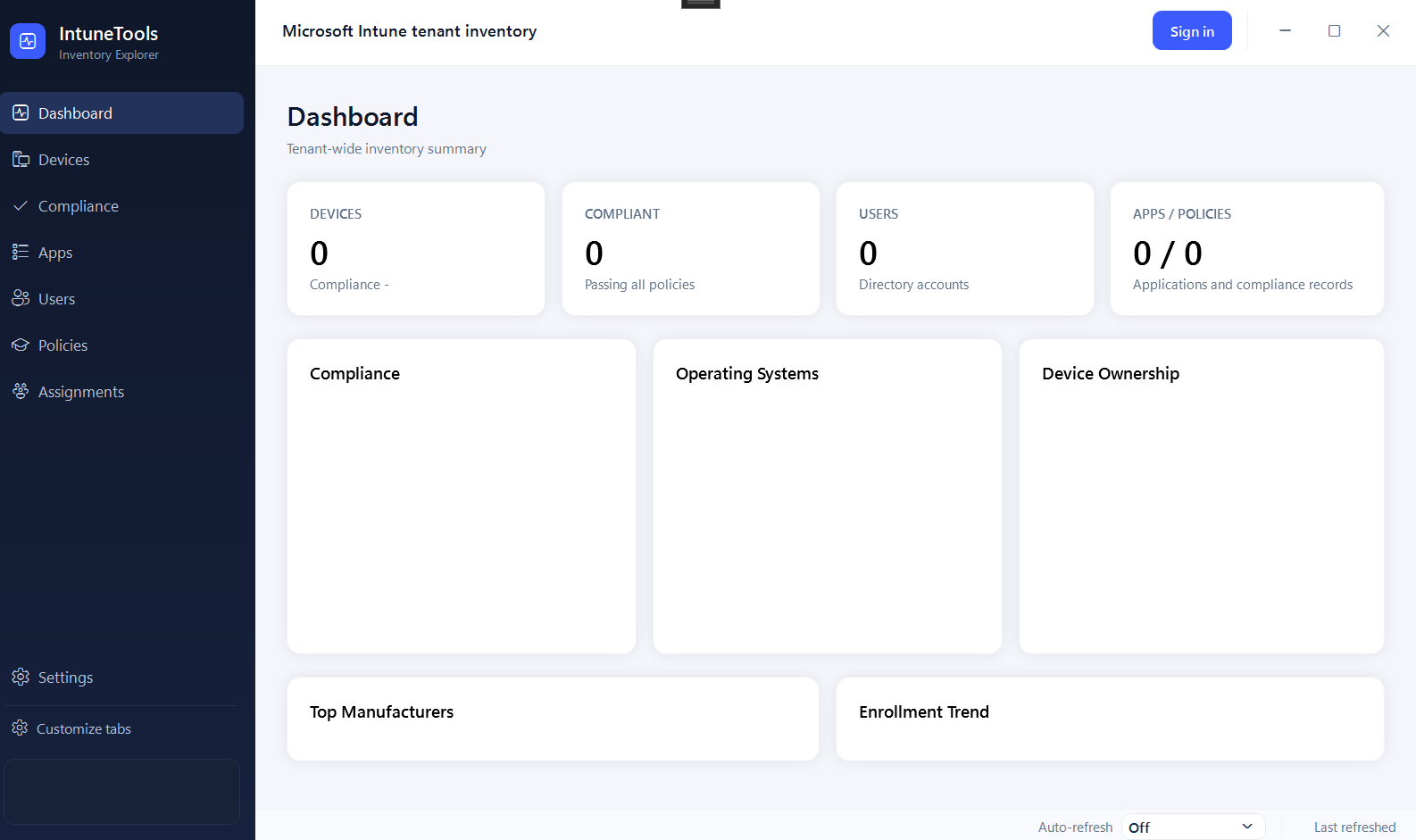The width and height of the screenshot is (1416, 840).
Task: Click 'Microsoft Intune tenant inventory' title
Action: point(410,31)
